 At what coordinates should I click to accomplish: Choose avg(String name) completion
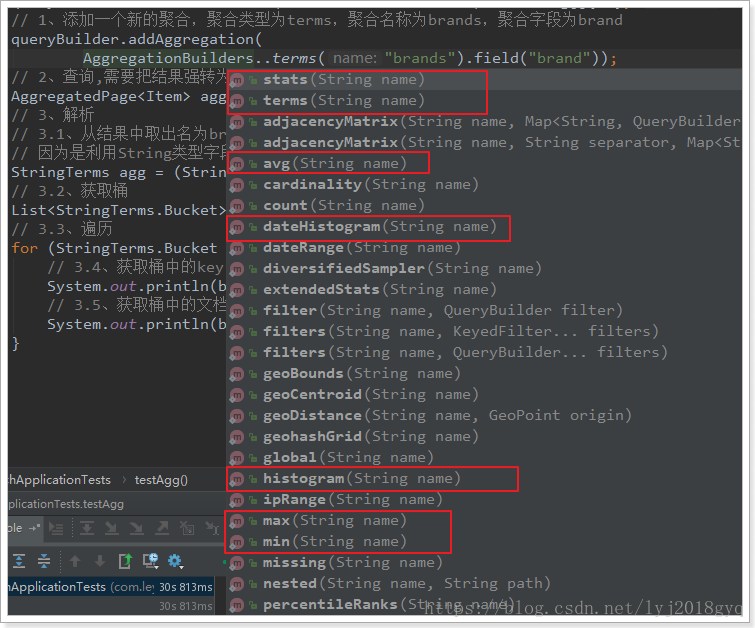[484, 164]
